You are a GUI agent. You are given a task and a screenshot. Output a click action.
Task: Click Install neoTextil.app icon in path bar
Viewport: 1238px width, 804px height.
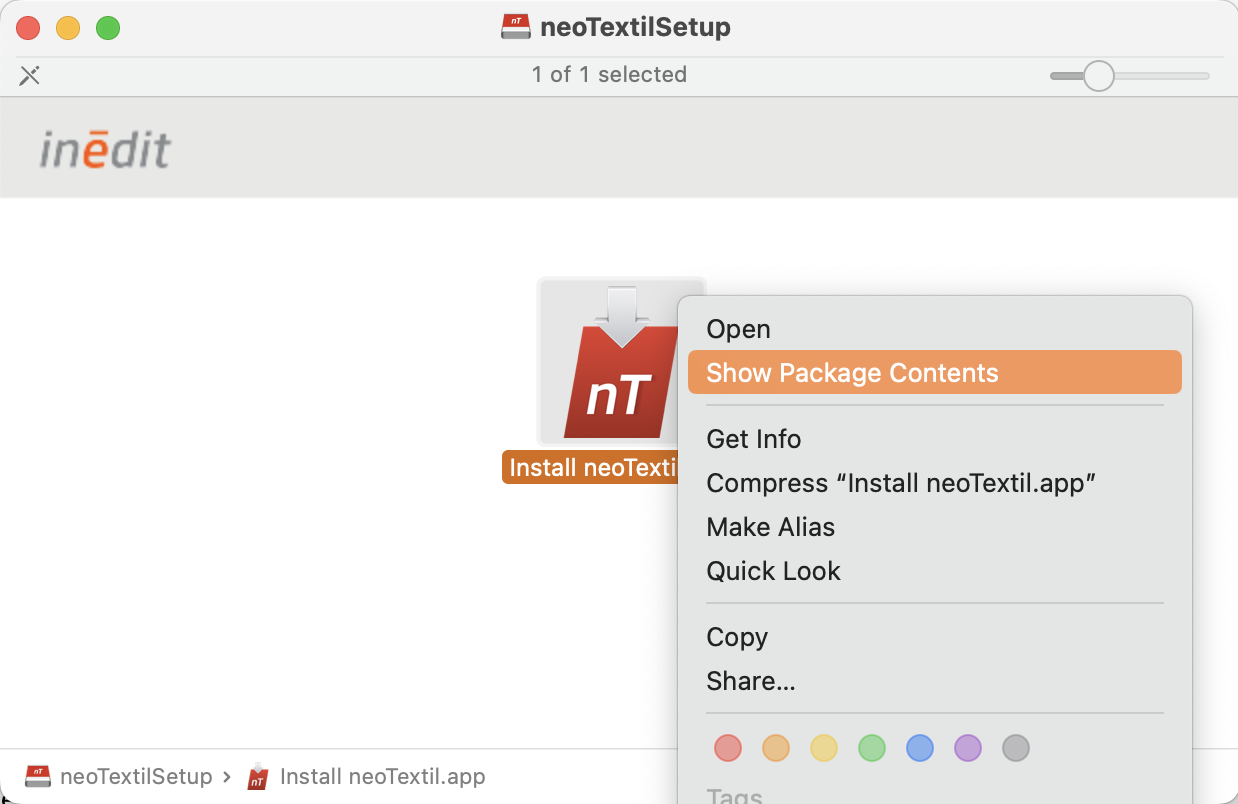click(x=258, y=776)
